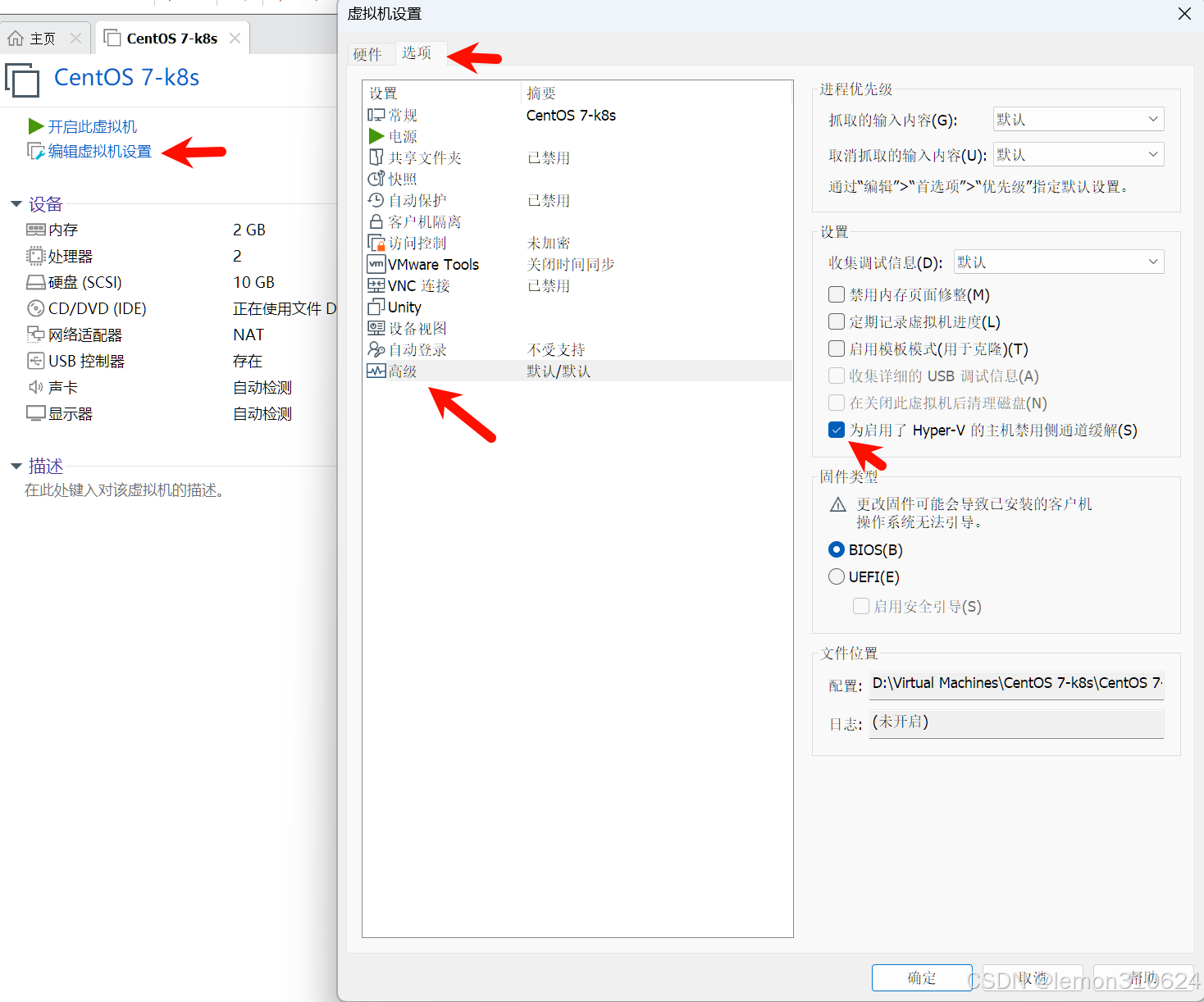This screenshot has height=1002, width=1204.
Task: Click the Autologin (自动登录) user icon
Action: point(376,349)
